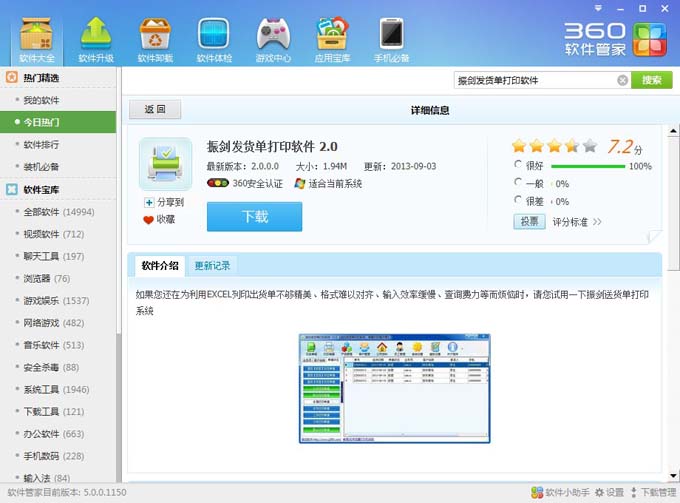This screenshot has width=680, height=503.
Task: Open 系统工具 (1946) category
Action: tap(58, 389)
